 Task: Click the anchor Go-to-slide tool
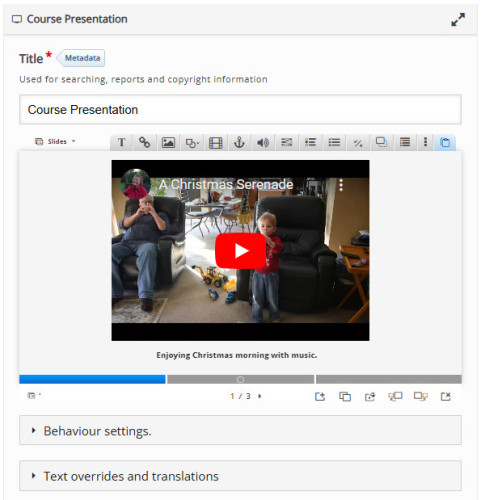point(239,143)
